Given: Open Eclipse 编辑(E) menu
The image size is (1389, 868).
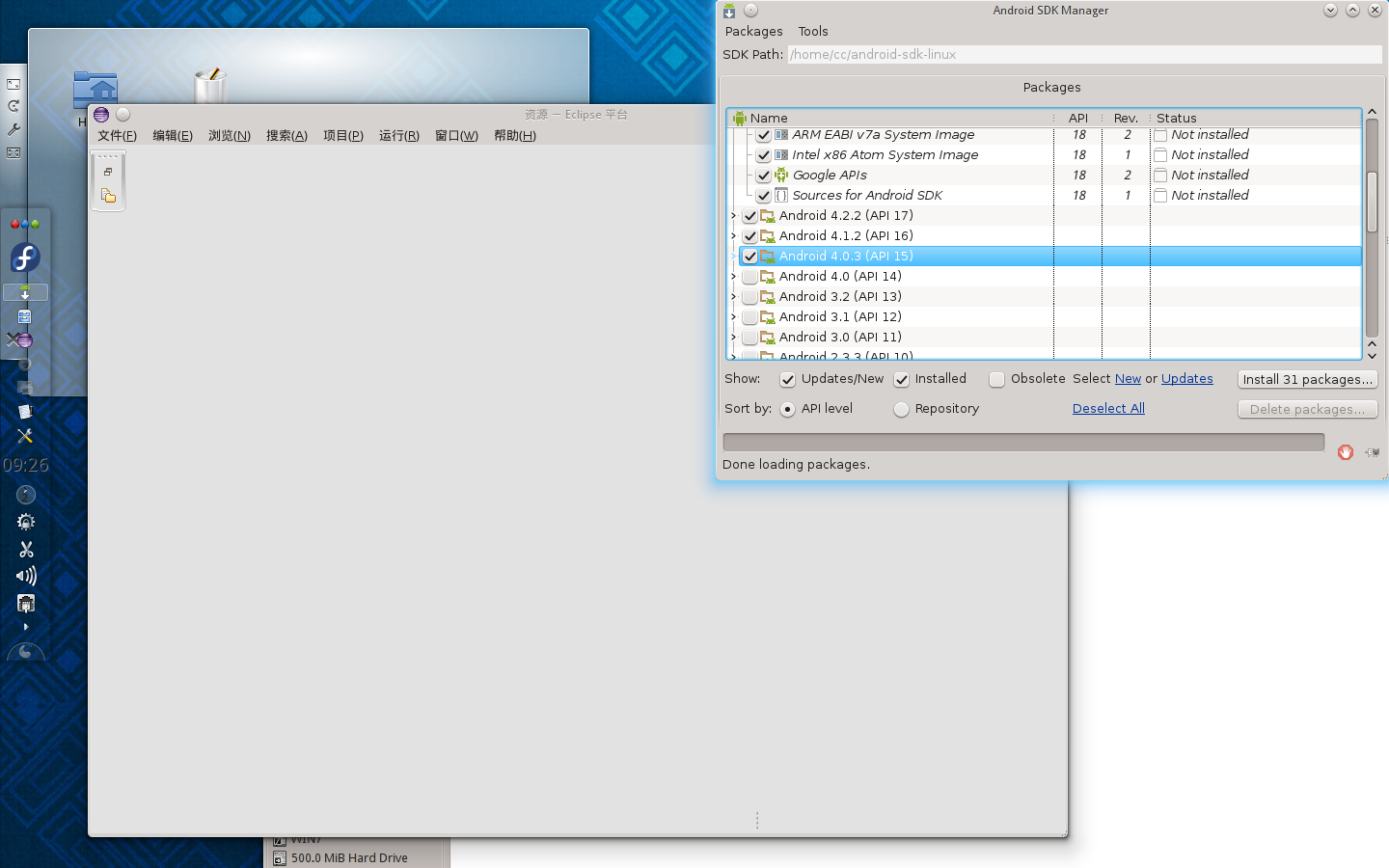Looking at the screenshot, I should (x=173, y=136).
